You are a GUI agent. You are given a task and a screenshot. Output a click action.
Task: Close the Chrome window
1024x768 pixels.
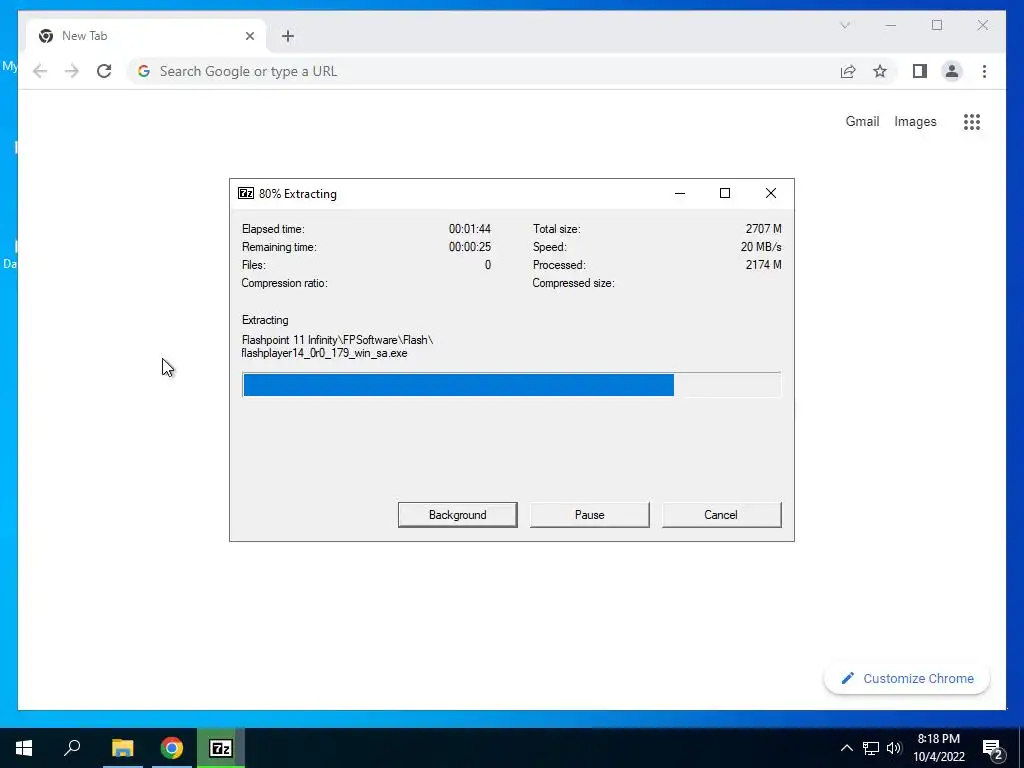coord(982,25)
